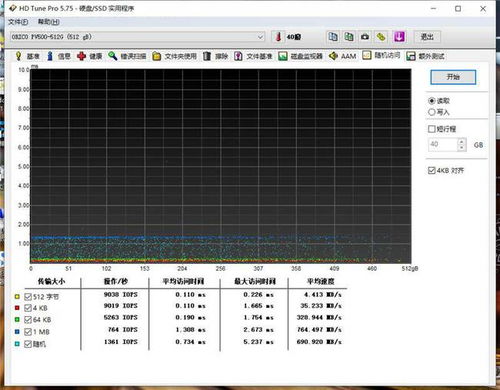500x390 pixels.
Task: Uncheck the 1 MB transfer size checkbox
Action: (28, 332)
